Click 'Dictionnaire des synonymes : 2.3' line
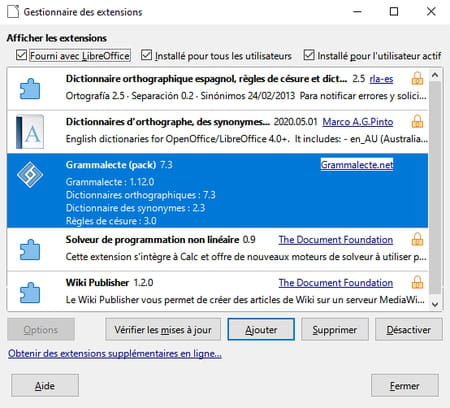This screenshot has height=408, width=450. click(x=135, y=208)
